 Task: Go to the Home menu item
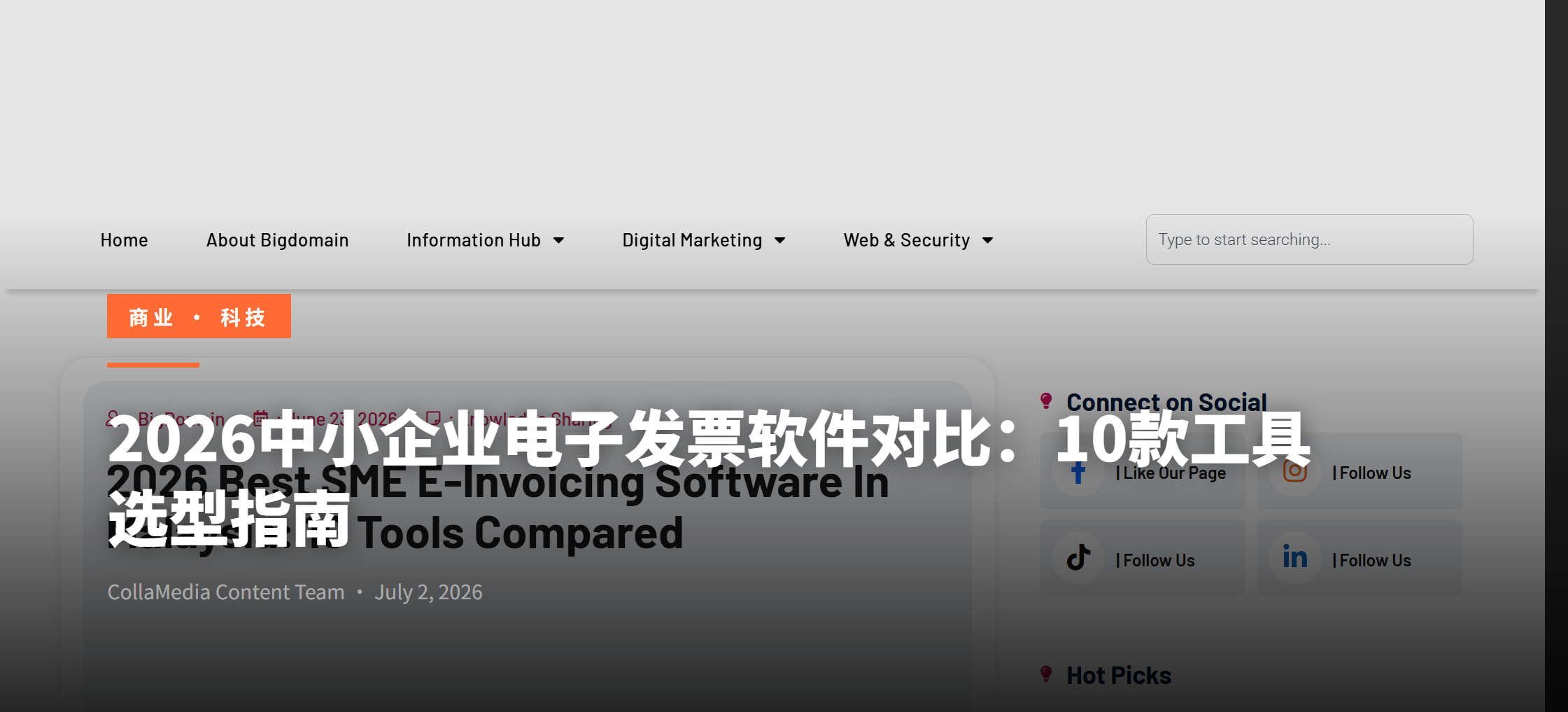124,240
